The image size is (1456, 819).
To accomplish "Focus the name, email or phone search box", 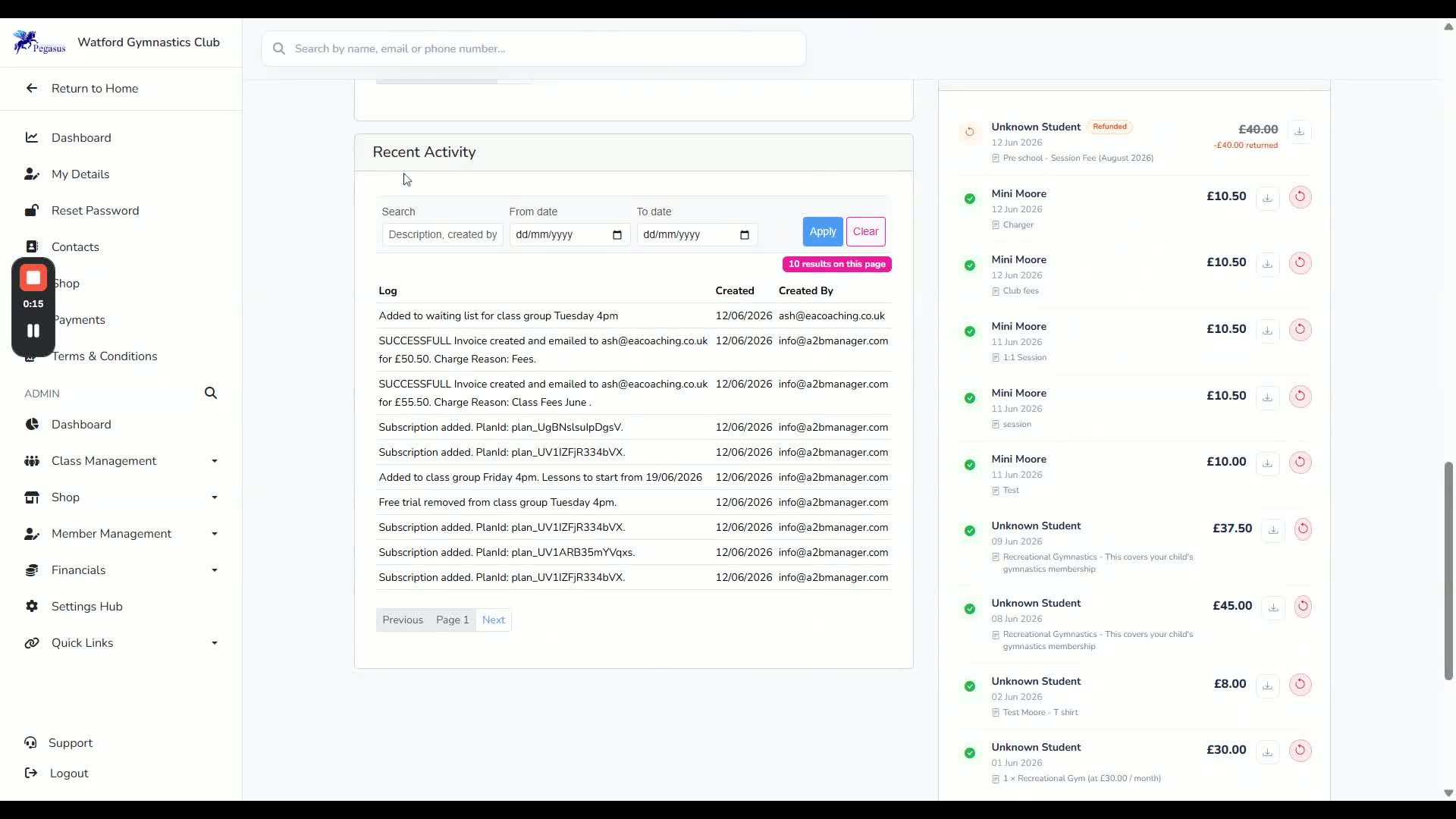I will pyautogui.click(x=534, y=49).
